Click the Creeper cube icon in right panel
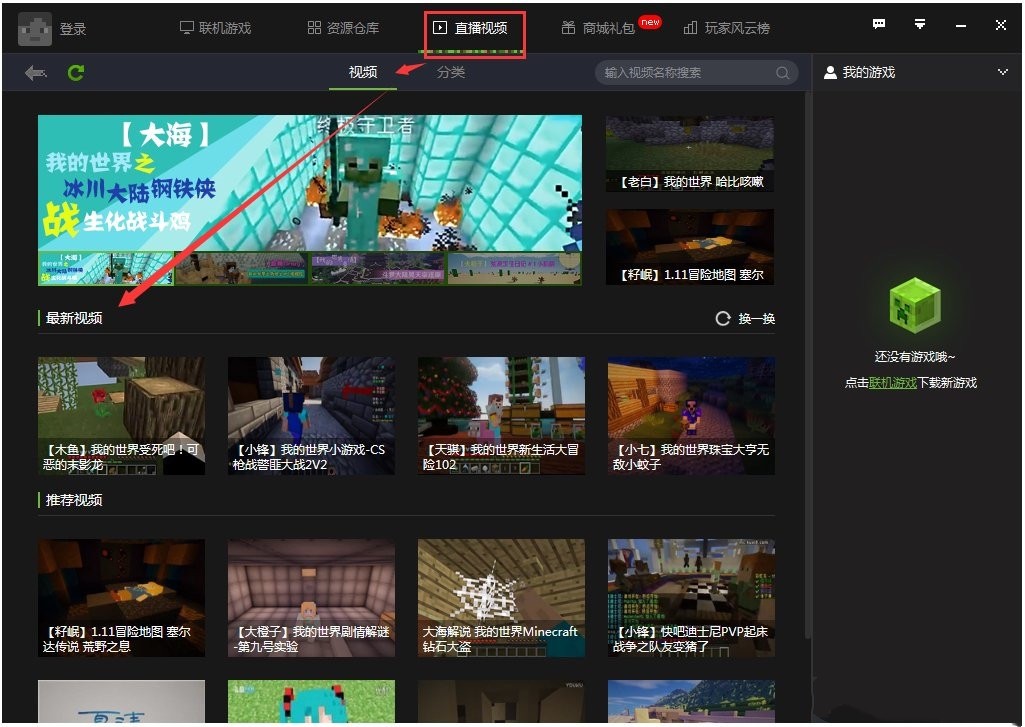Viewport: 1025px width, 727px height. tap(916, 306)
